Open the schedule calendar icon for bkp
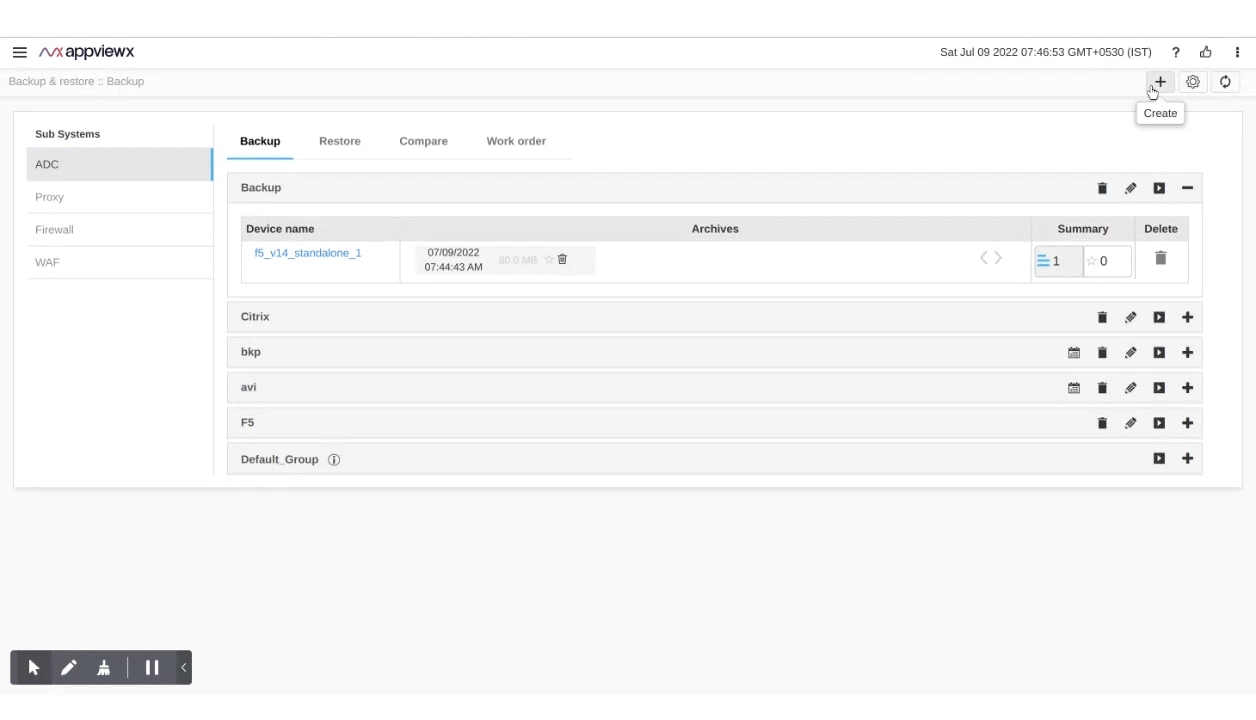 coord(1074,353)
